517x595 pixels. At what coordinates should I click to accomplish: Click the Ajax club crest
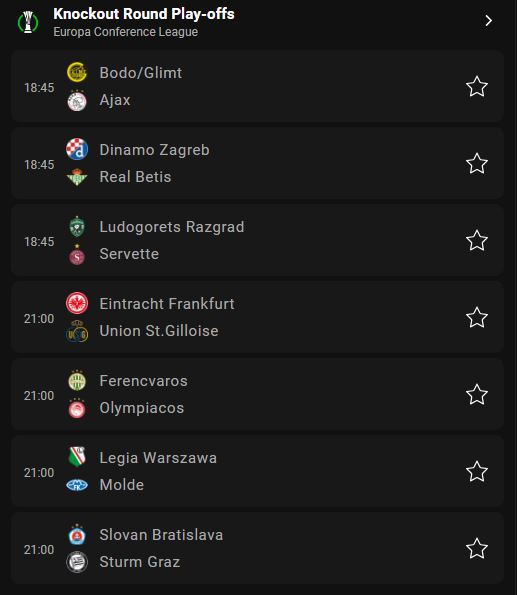coord(77,101)
